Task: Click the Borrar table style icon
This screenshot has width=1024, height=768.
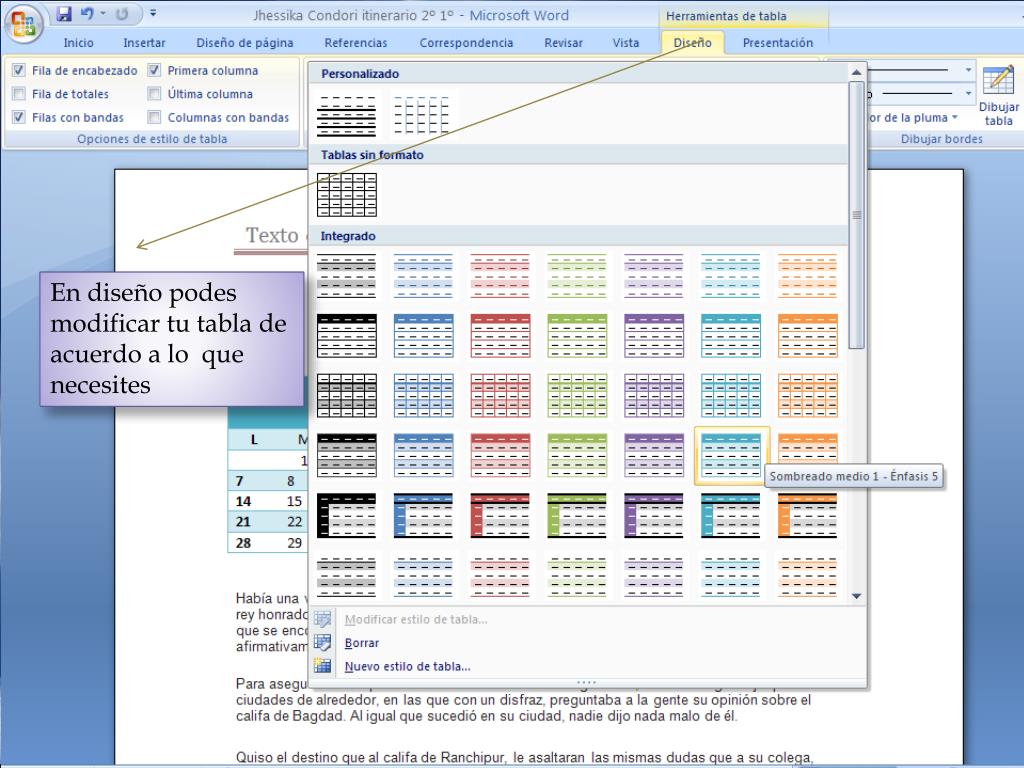Action: pyautogui.click(x=323, y=643)
